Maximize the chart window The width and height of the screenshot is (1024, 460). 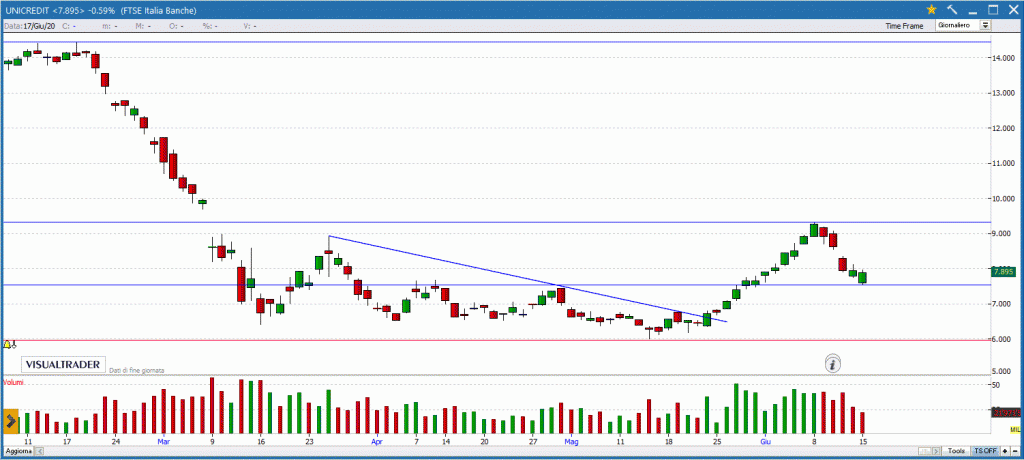click(993, 10)
